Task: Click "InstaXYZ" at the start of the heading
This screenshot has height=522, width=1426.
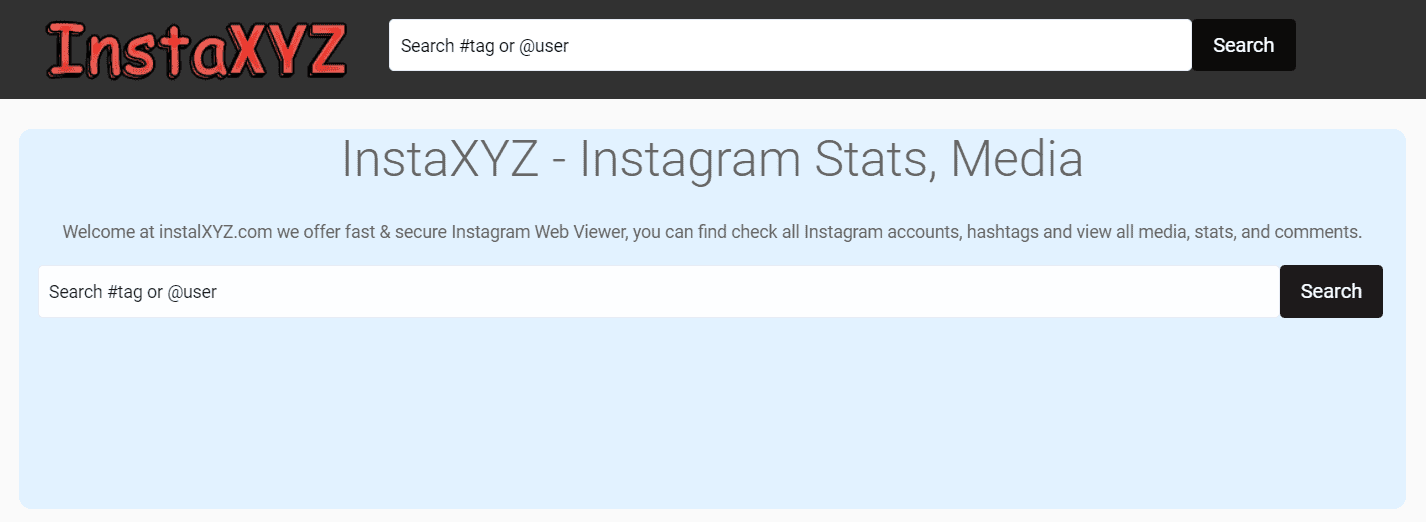Action: [x=440, y=159]
